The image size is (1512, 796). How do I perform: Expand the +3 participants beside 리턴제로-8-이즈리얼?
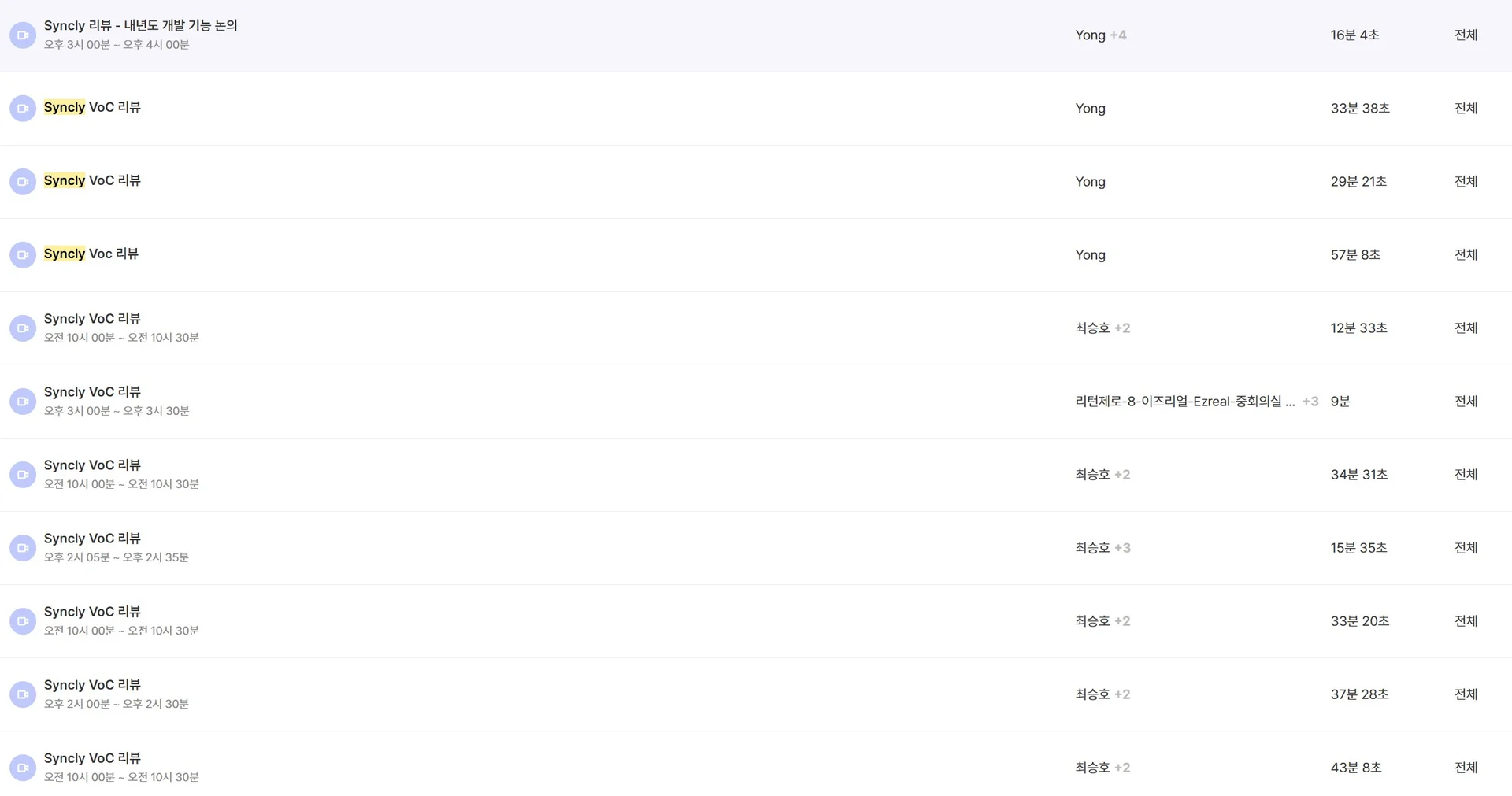coord(1310,402)
